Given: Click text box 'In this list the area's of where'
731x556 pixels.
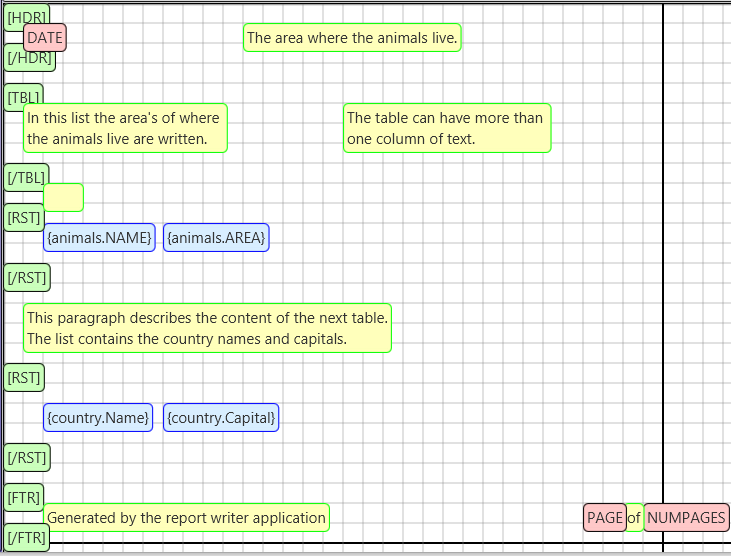Looking at the screenshot, I should 125,128.
